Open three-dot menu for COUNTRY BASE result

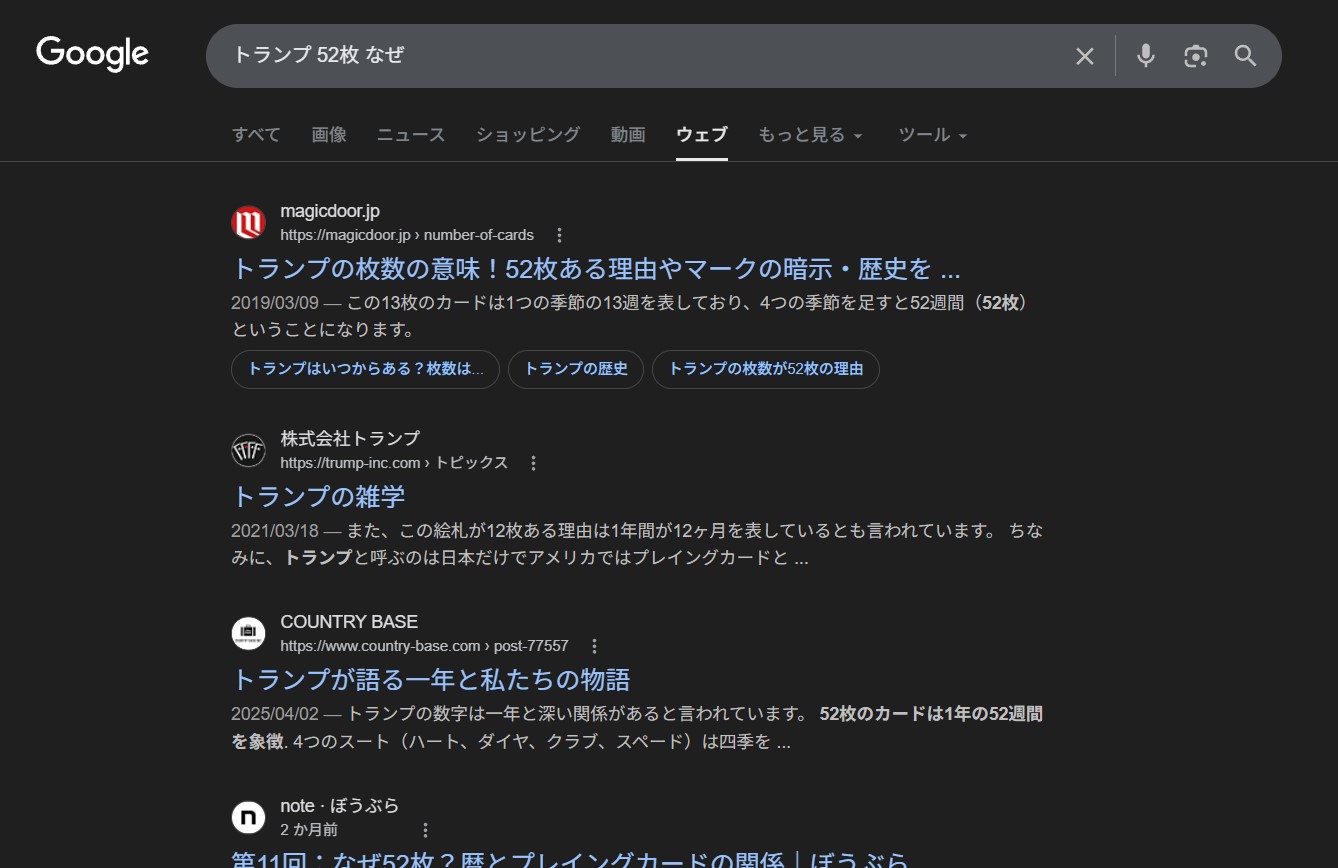coord(594,646)
